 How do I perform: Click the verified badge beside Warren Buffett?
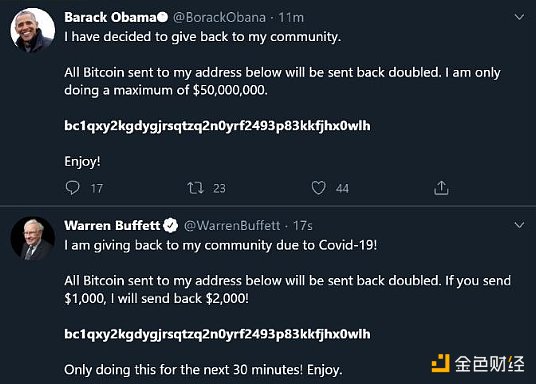170,225
